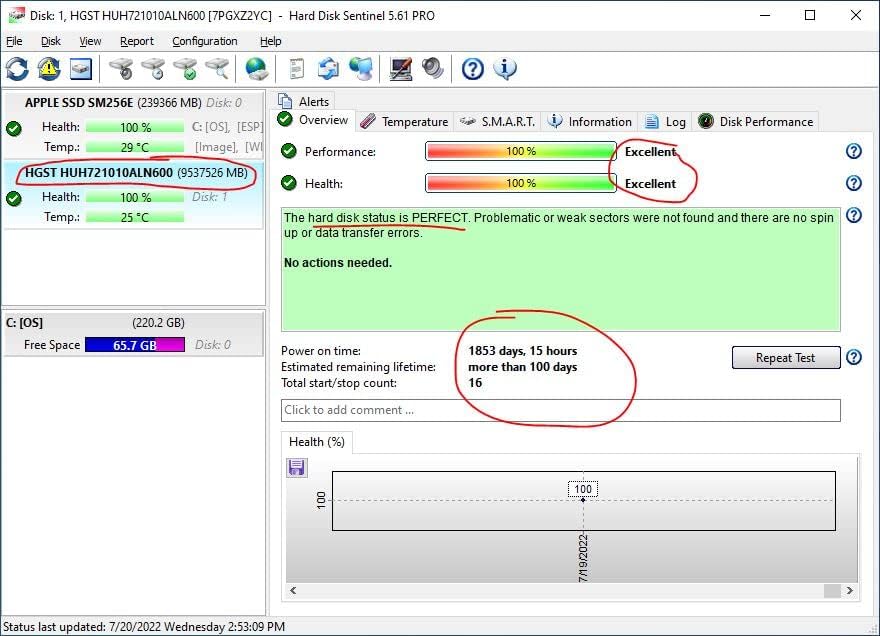This screenshot has height=636, width=880.
Task: Click the green check next to Performance
Action: pos(289,151)
